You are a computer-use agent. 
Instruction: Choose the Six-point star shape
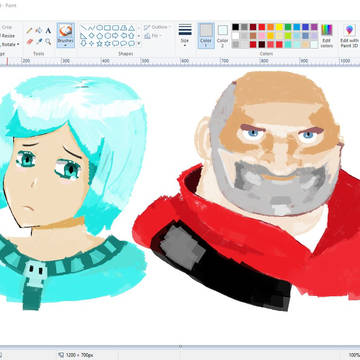[107, 43]
